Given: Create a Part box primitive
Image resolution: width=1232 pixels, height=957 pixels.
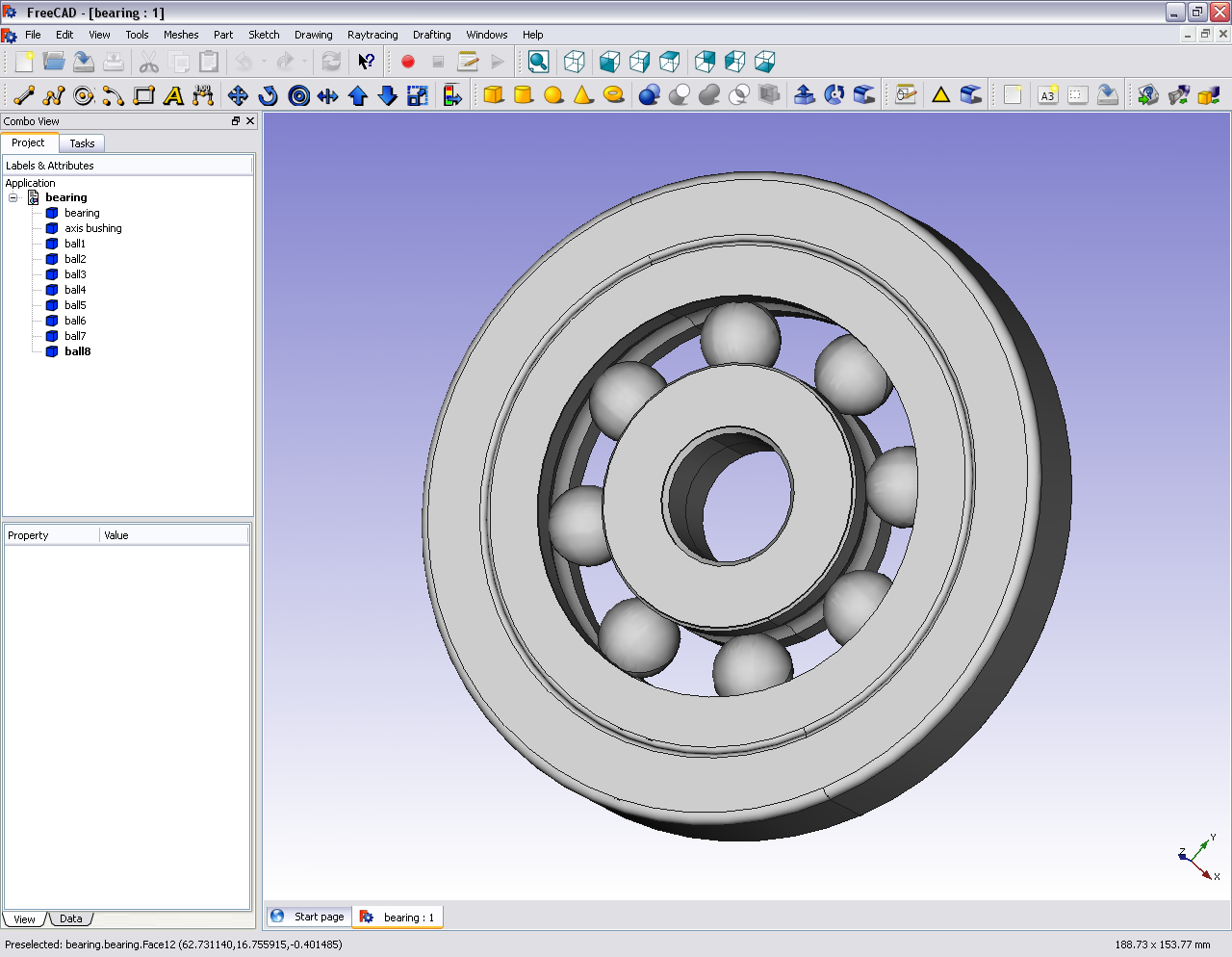Looking at the screenshot, I should (494, 95).
